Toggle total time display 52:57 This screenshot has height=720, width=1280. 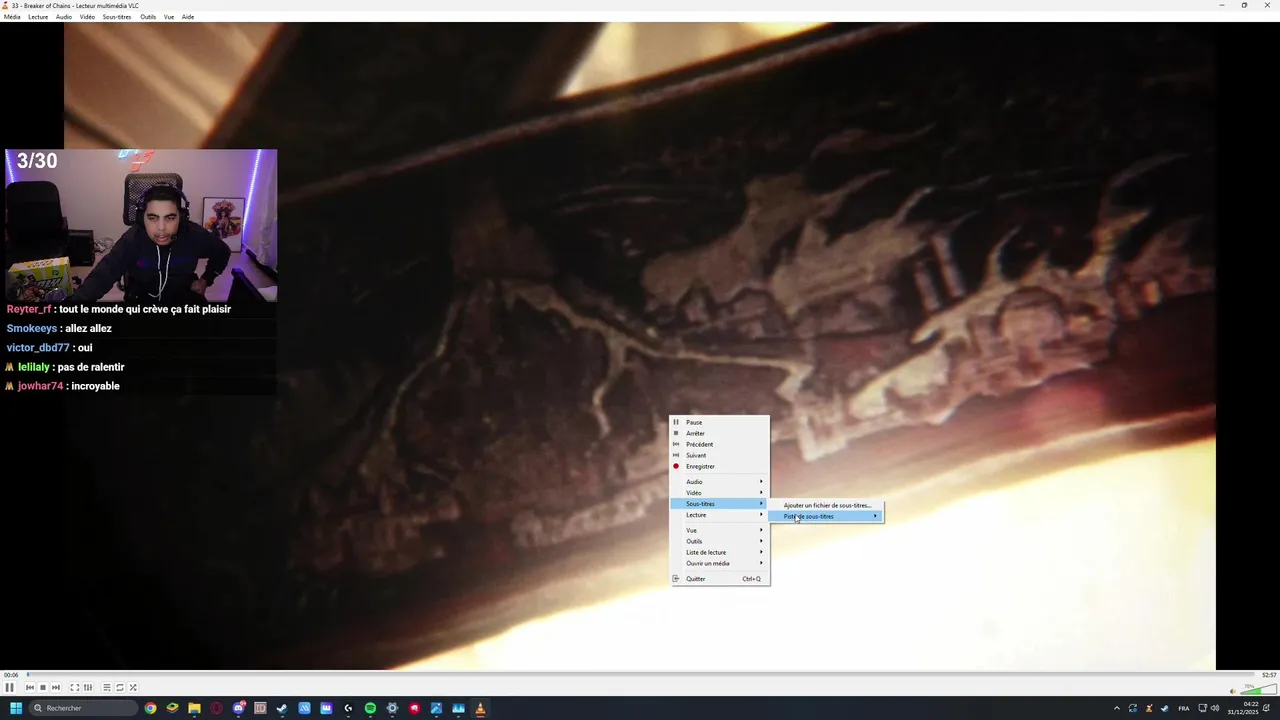(x=1269, y=675)
